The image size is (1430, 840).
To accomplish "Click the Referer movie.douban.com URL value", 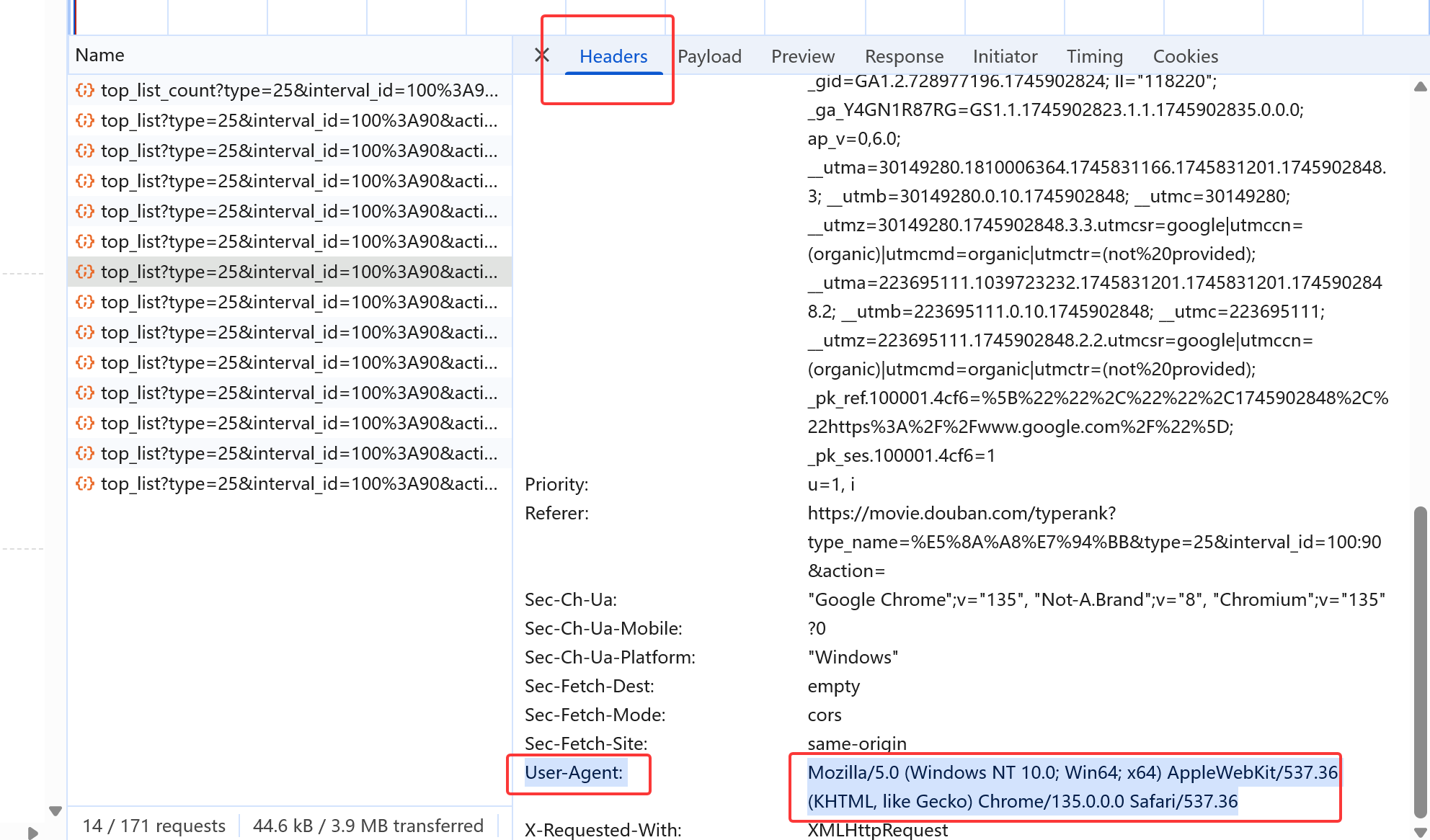I will [x=961, y=513].
